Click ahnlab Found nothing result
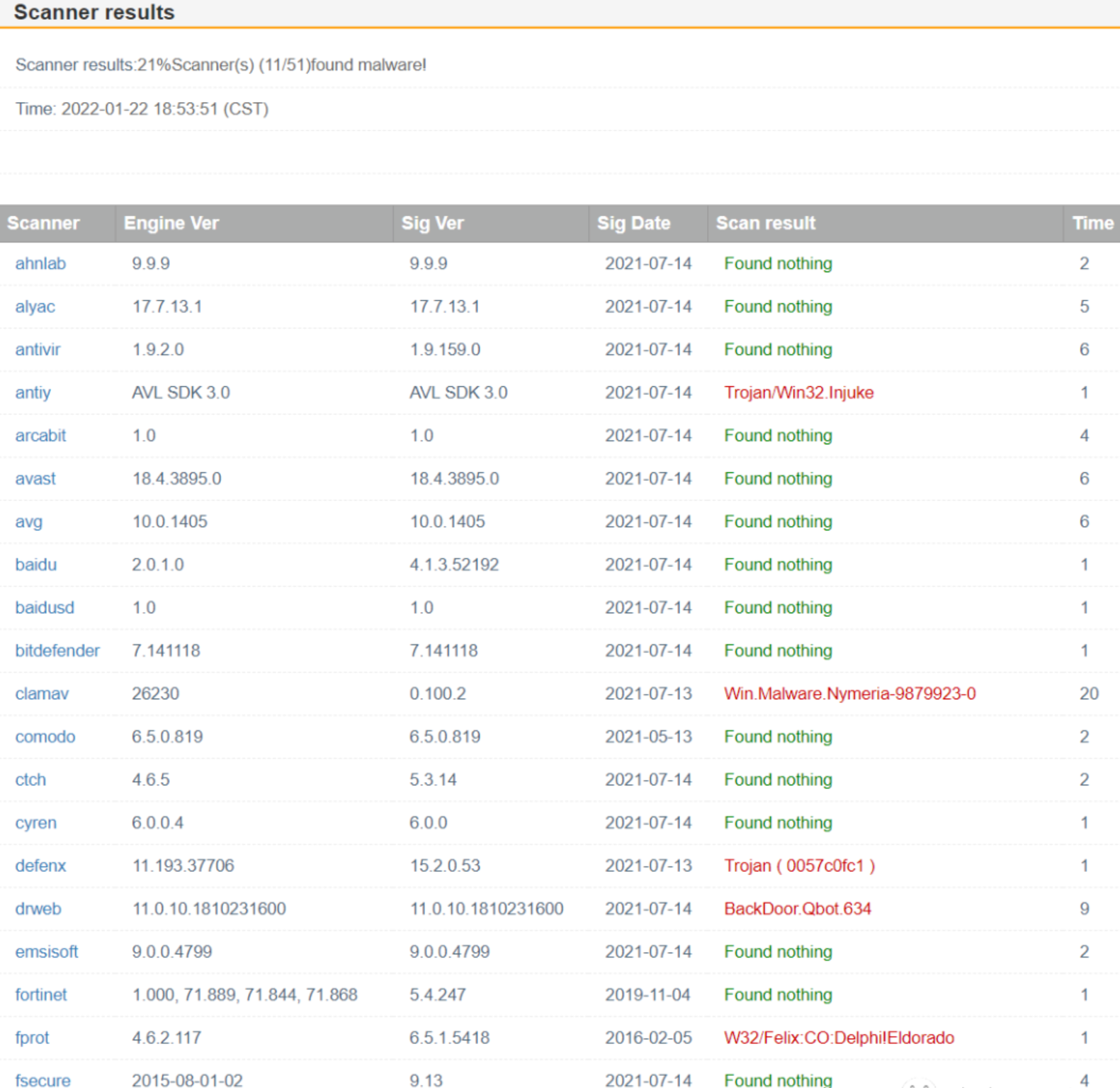Screen dimensions: 1120x1088 click(778, 263)
